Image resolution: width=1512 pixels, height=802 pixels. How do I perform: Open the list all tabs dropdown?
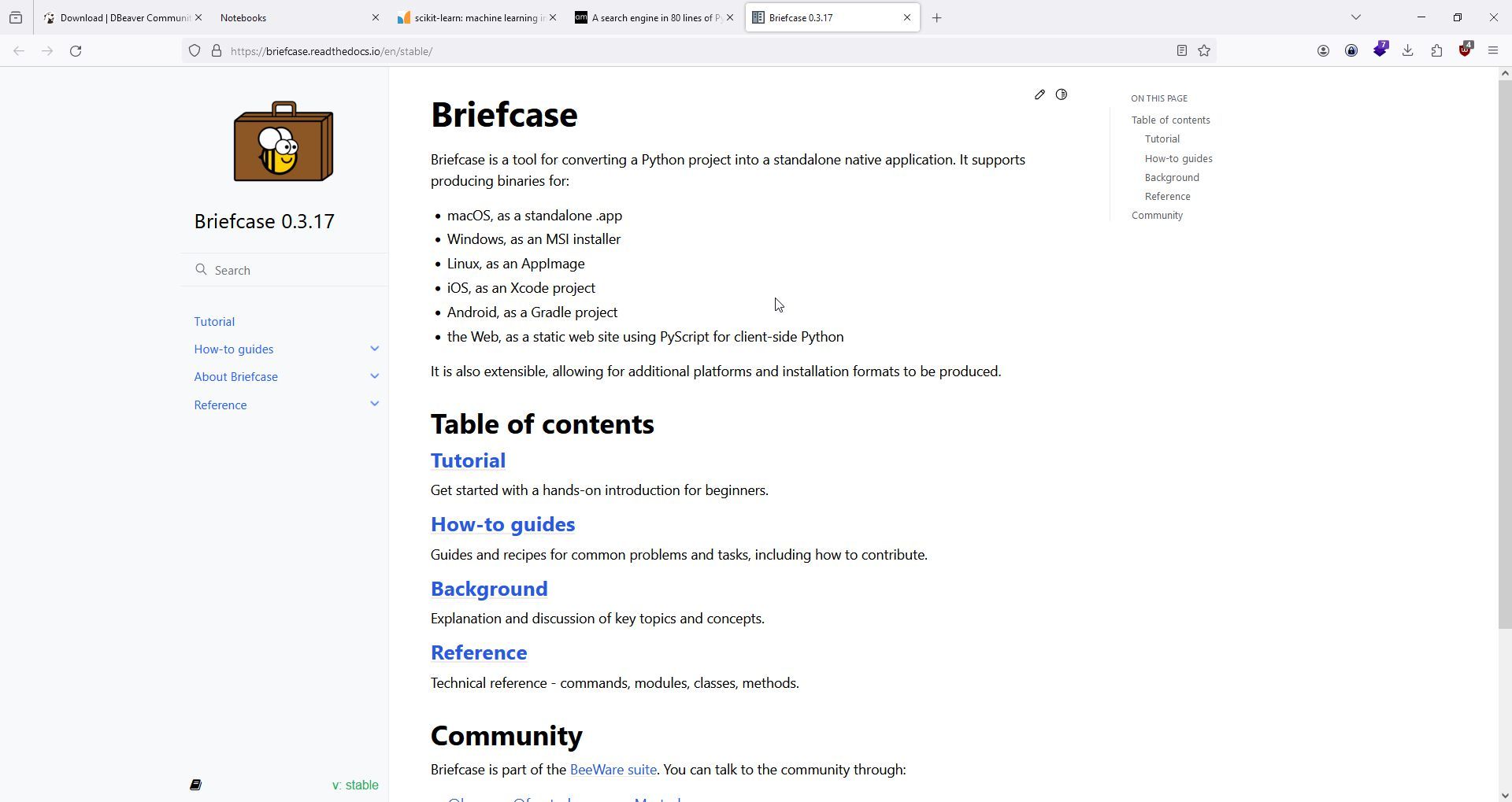coord(1355,17)
